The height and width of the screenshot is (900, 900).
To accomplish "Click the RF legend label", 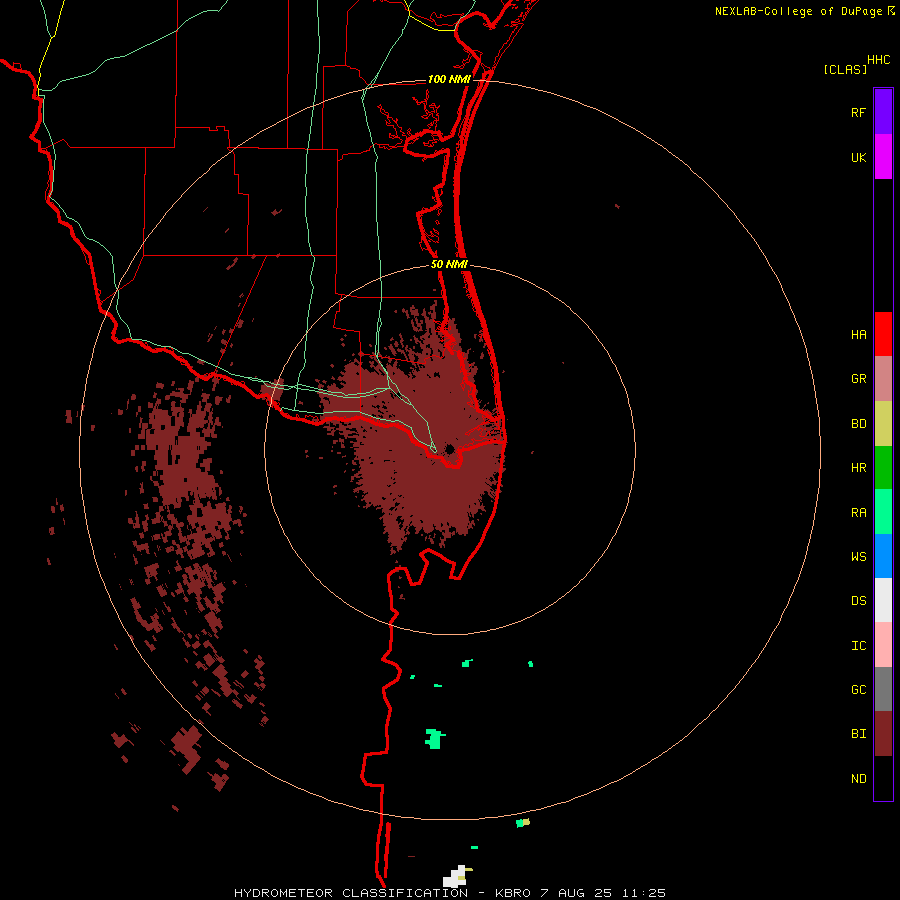I will point(858,112).
